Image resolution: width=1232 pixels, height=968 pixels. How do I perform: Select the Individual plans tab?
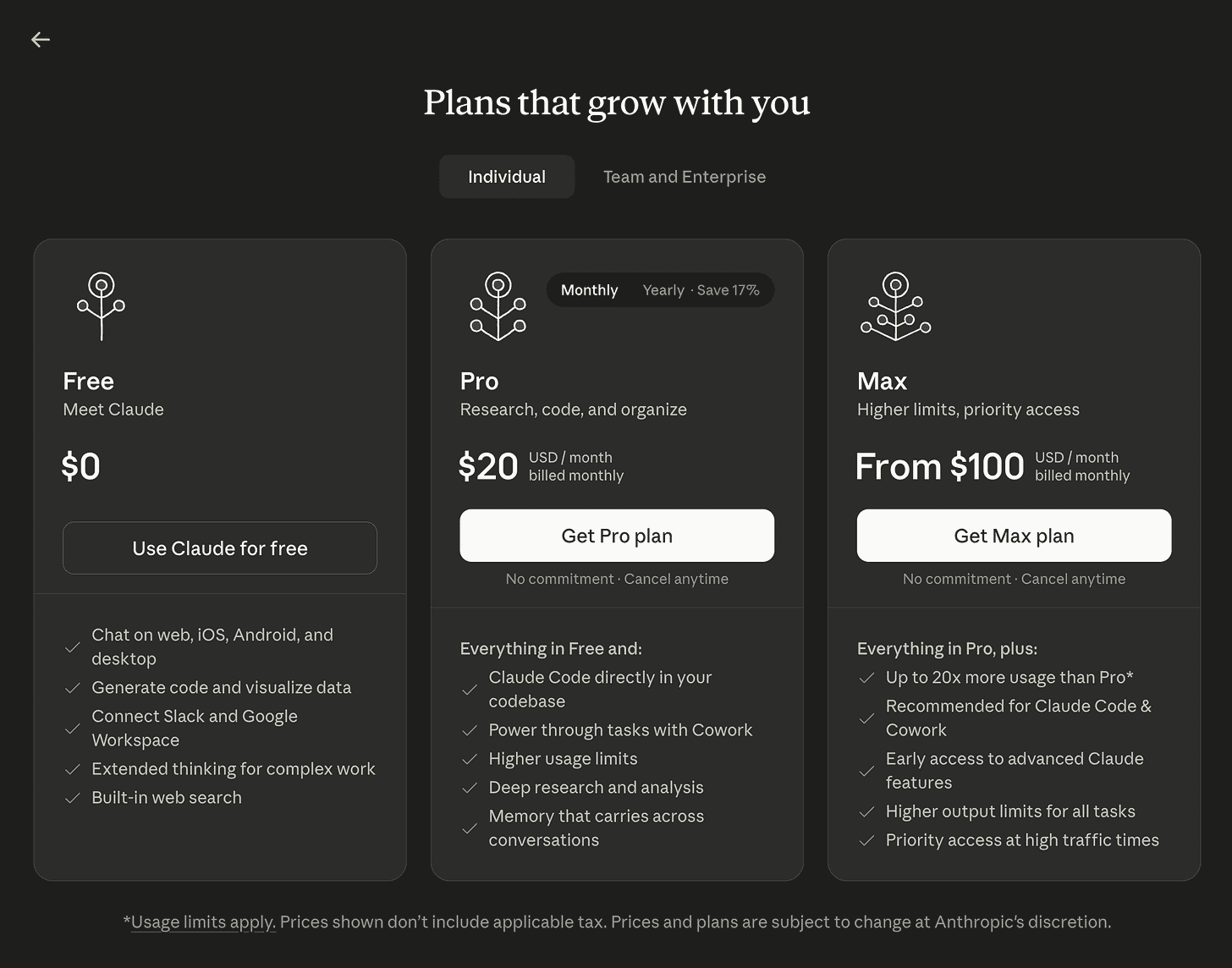(x=507, y=177)
